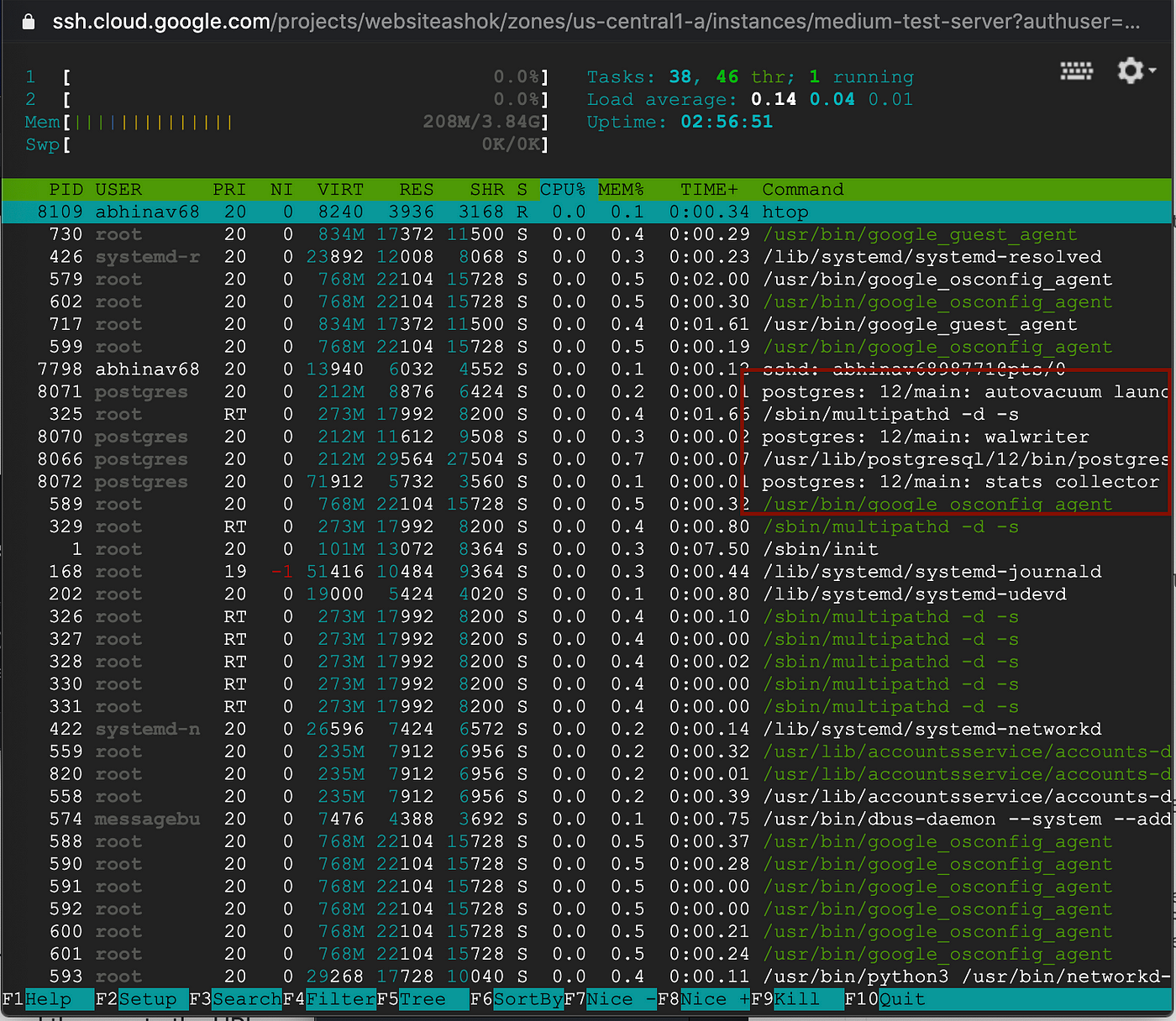This screenshot has height=1021, width=1176.
Task: Click PID 558 accountsservice row
Action: pyautogui.click(x=586, y=796)
